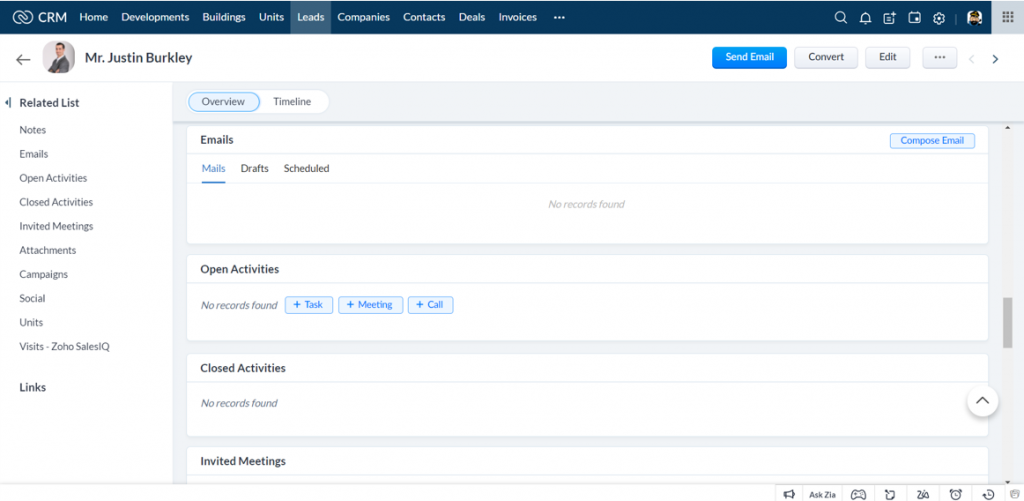
Task: Open the calendar icon in top bar
Action: pyautogui.click(x=914, y=17)
